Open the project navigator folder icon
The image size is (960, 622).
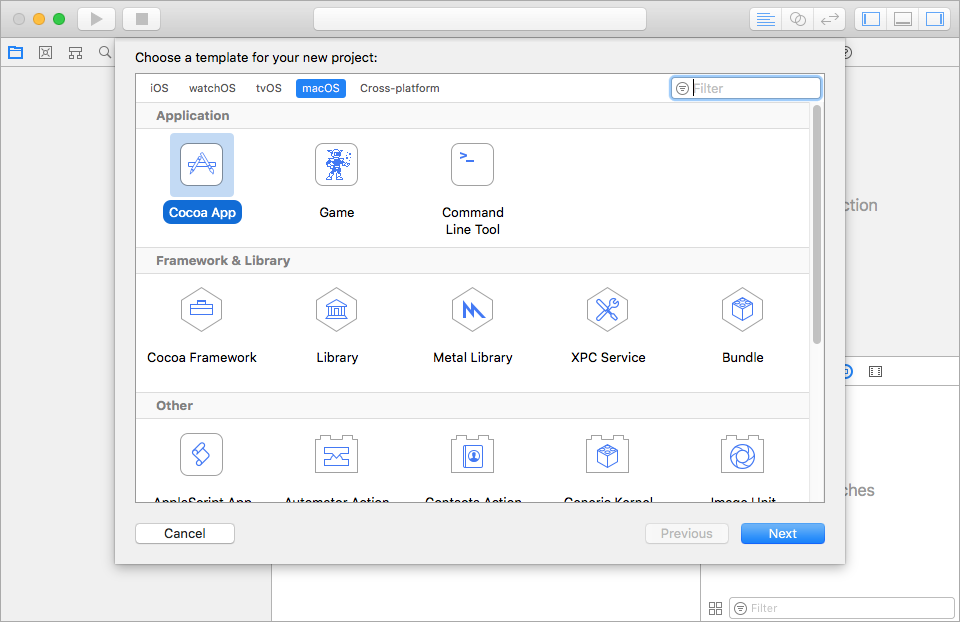15,53
